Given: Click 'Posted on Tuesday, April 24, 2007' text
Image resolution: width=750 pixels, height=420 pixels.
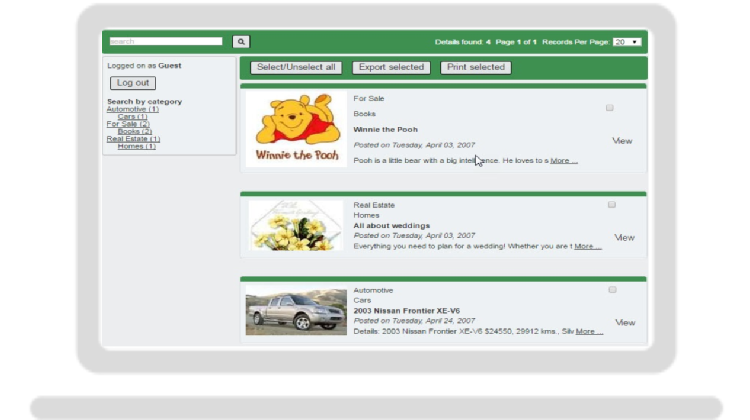Looking at the screenshot, I should pos(414,321).
